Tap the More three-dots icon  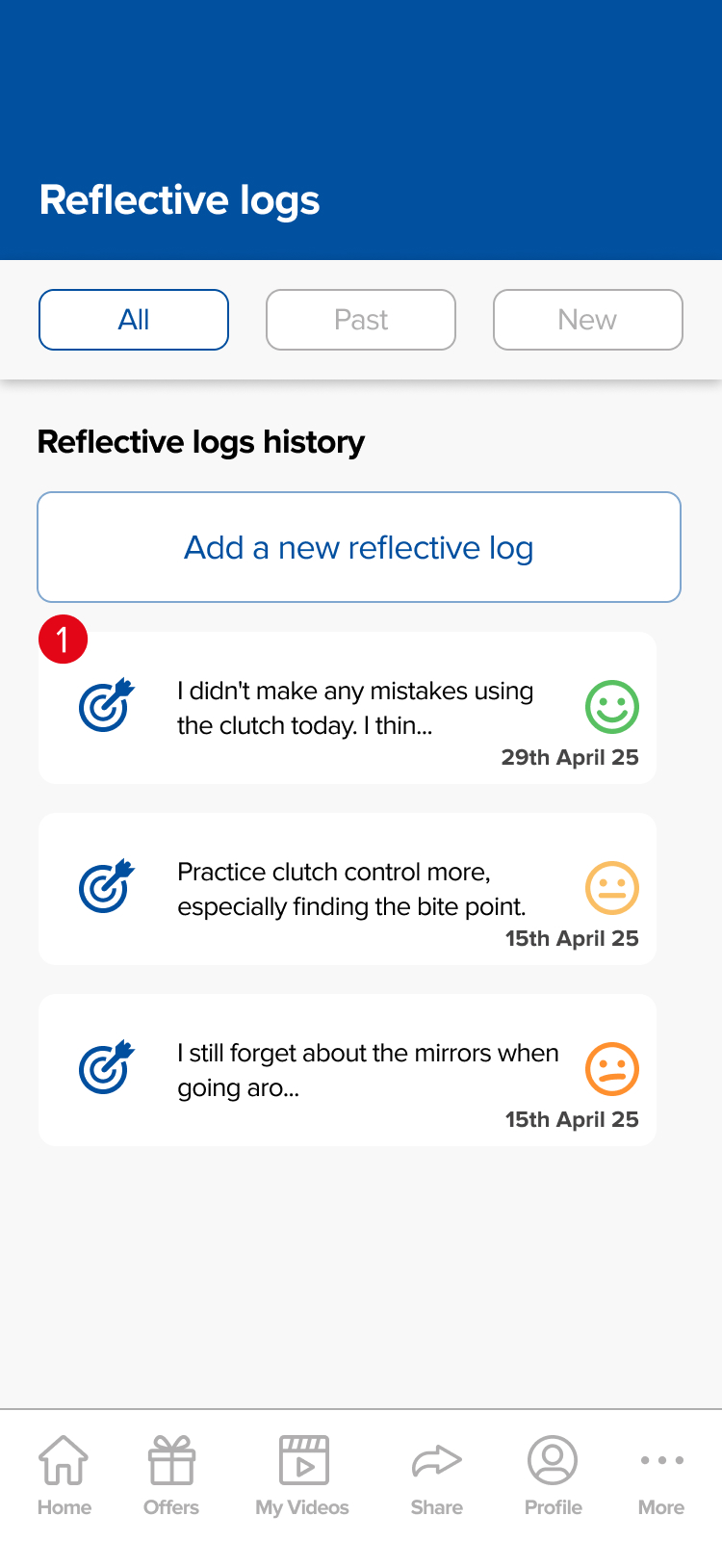point(661,1460)
